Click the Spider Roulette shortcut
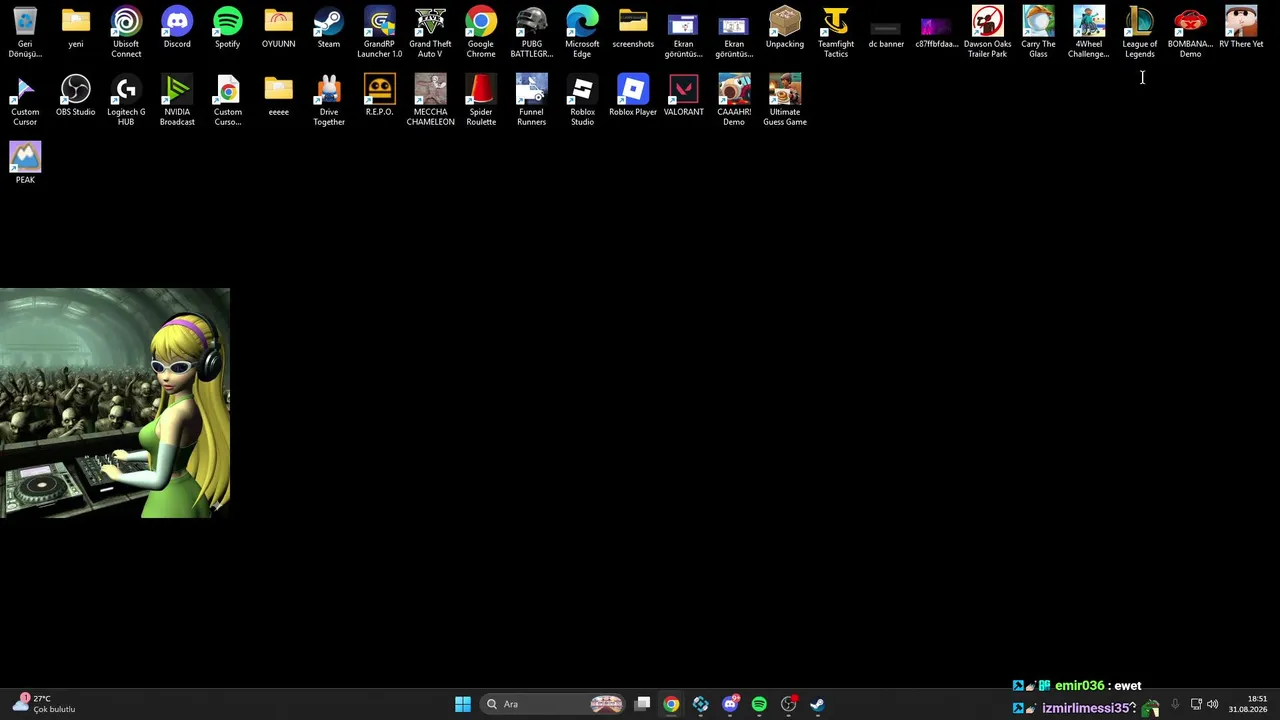 click(x=481, y=100)
